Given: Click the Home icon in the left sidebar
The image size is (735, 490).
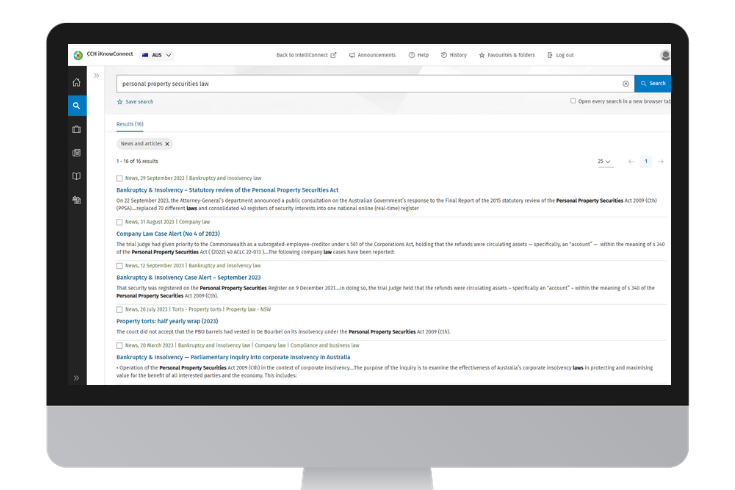Looking at the screenshot, I should [77, 82].
